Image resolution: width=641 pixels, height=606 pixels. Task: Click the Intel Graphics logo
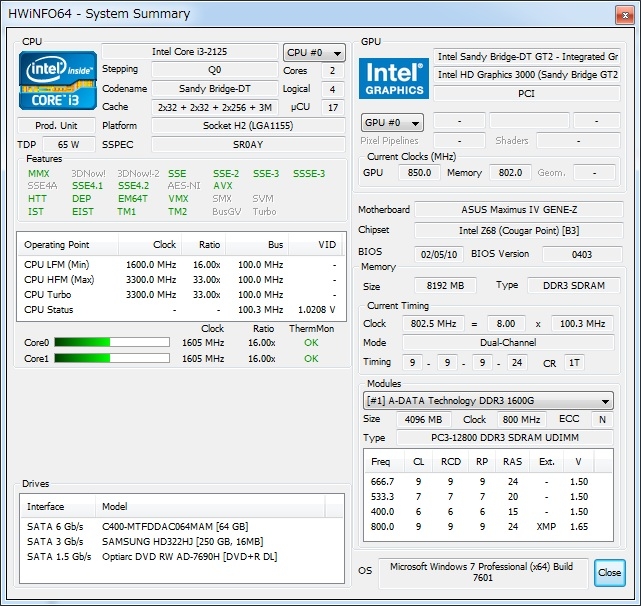coord(394,79)
